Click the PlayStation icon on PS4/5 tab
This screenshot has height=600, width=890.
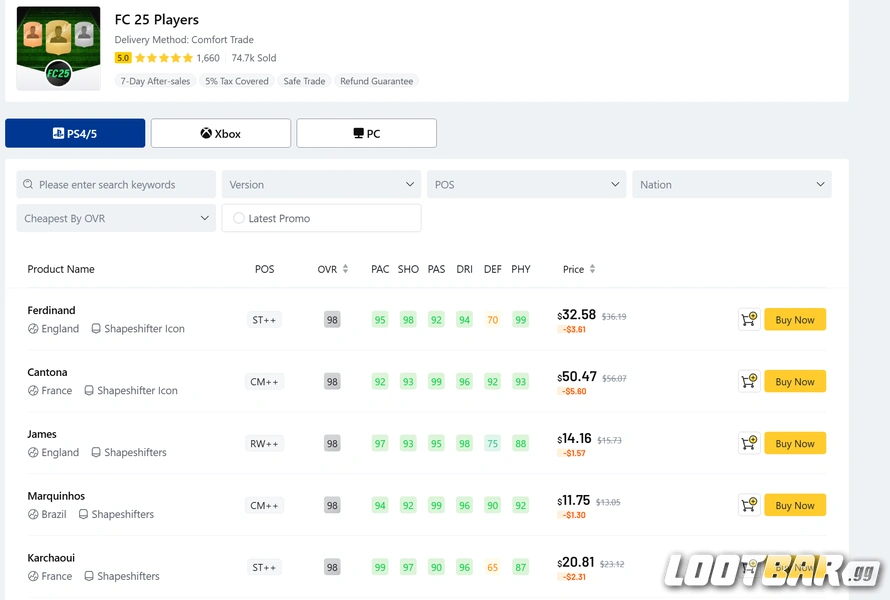pyautogui.click(x=58, y=133)
